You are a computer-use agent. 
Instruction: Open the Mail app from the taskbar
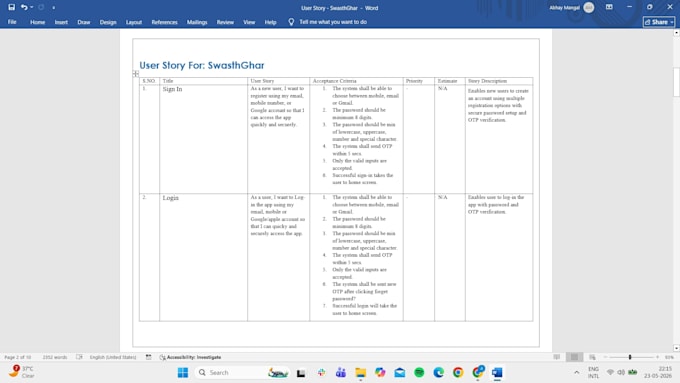tap(399, 373)
